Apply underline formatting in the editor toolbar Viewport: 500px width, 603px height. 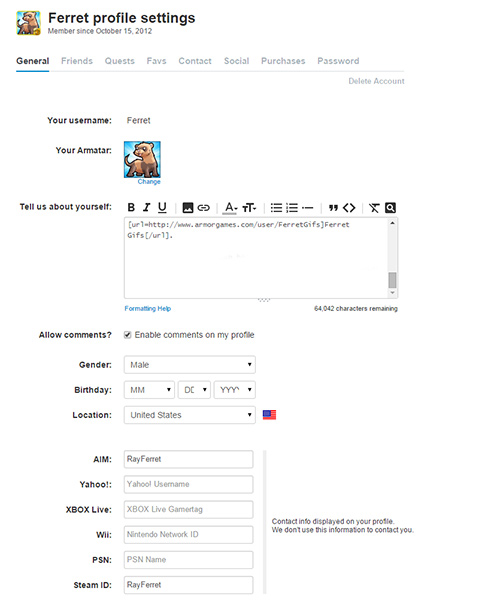pyautogui.click(x=162, y=208)
